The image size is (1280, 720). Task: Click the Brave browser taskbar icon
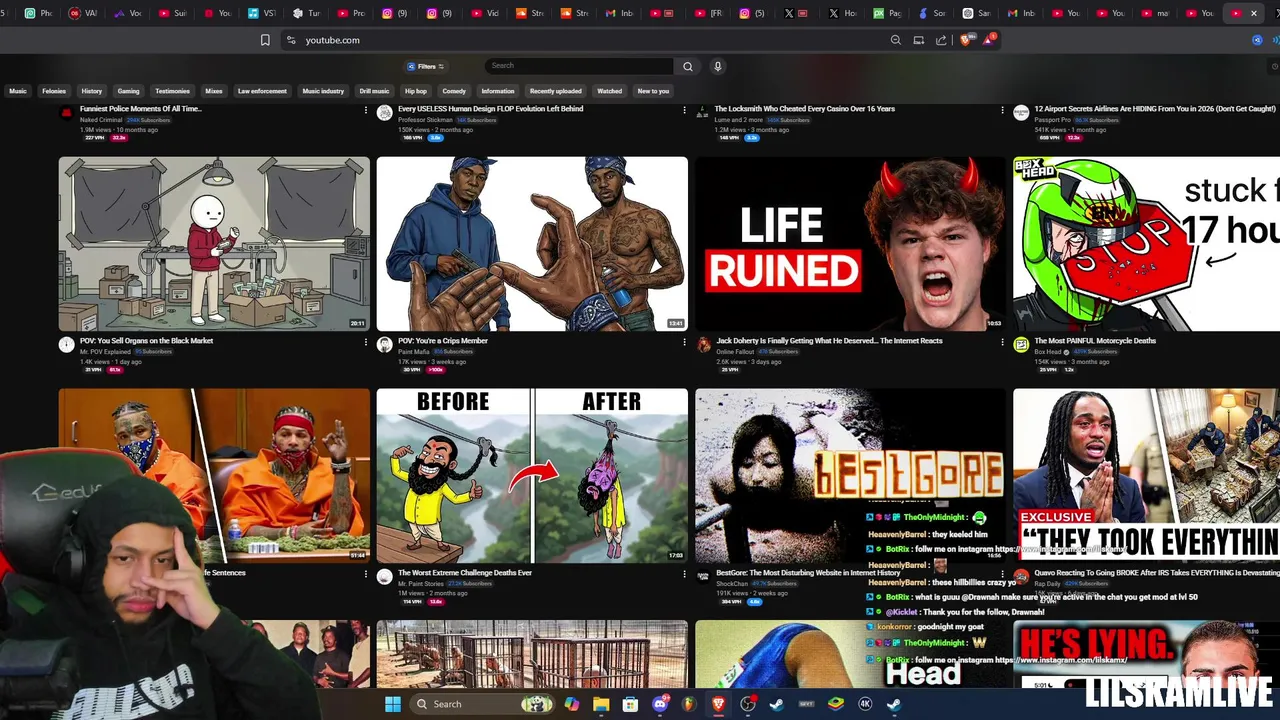tap(718, 704)
